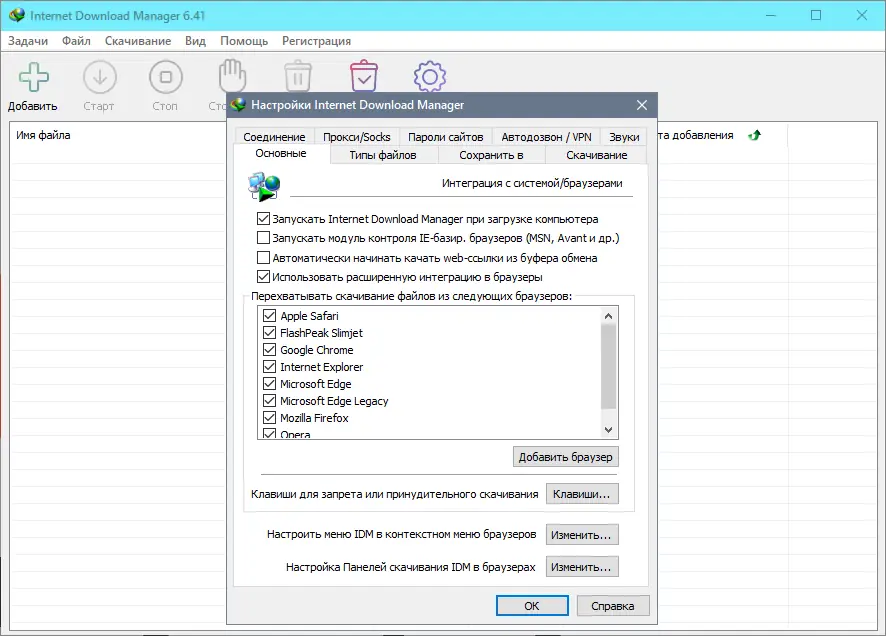
Task: Click browser list scroll up arrow
Action: coord(609,316)
